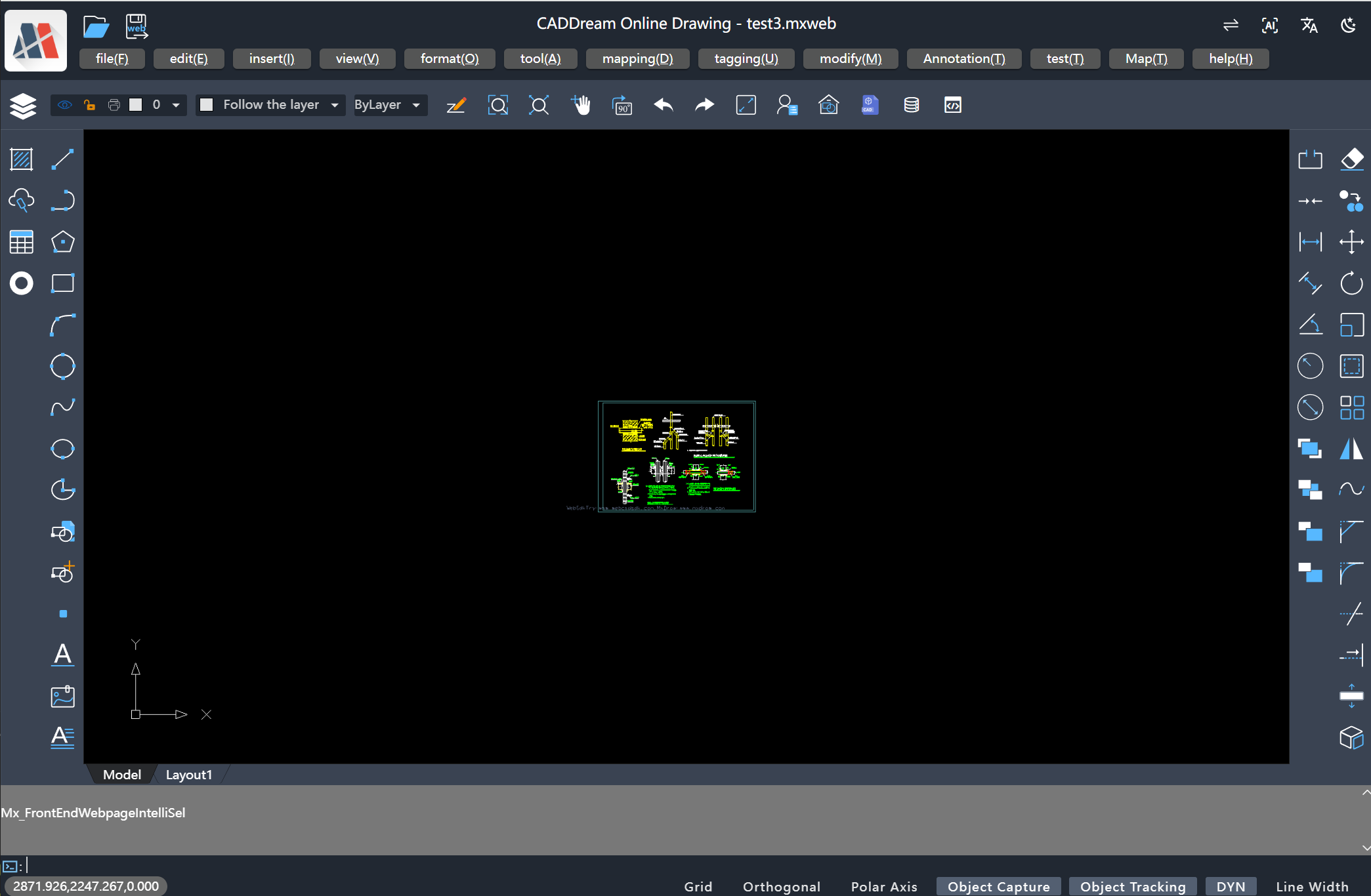
Task: Toggle Orthogonal mode in status bar
Action: [781, 886]
